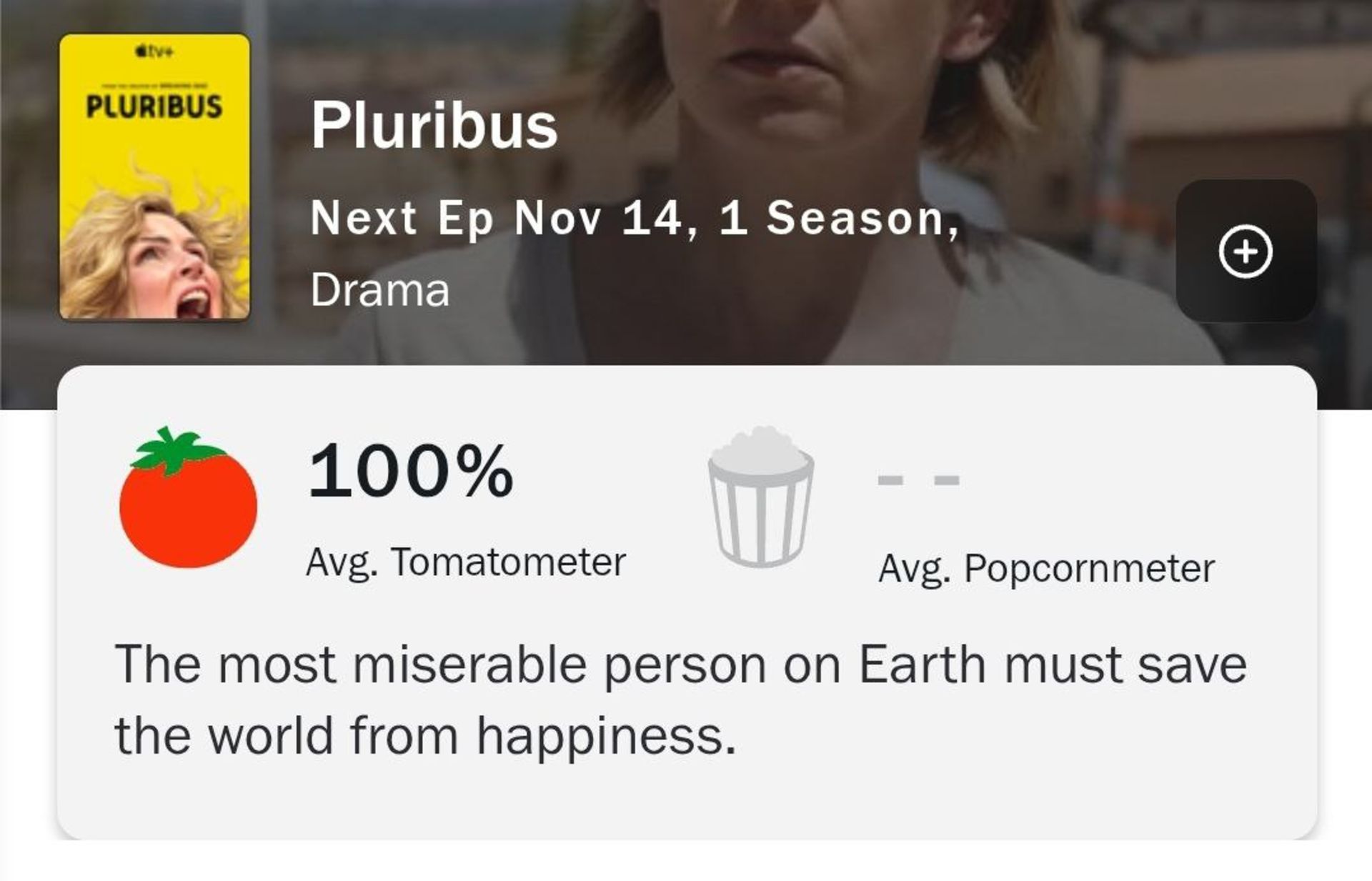Click the show synopsis starting "The most miserable"

click(680, 699)
